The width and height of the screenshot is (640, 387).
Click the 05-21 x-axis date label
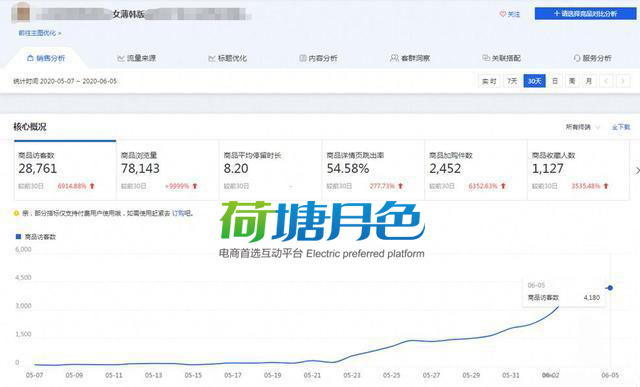312,375
